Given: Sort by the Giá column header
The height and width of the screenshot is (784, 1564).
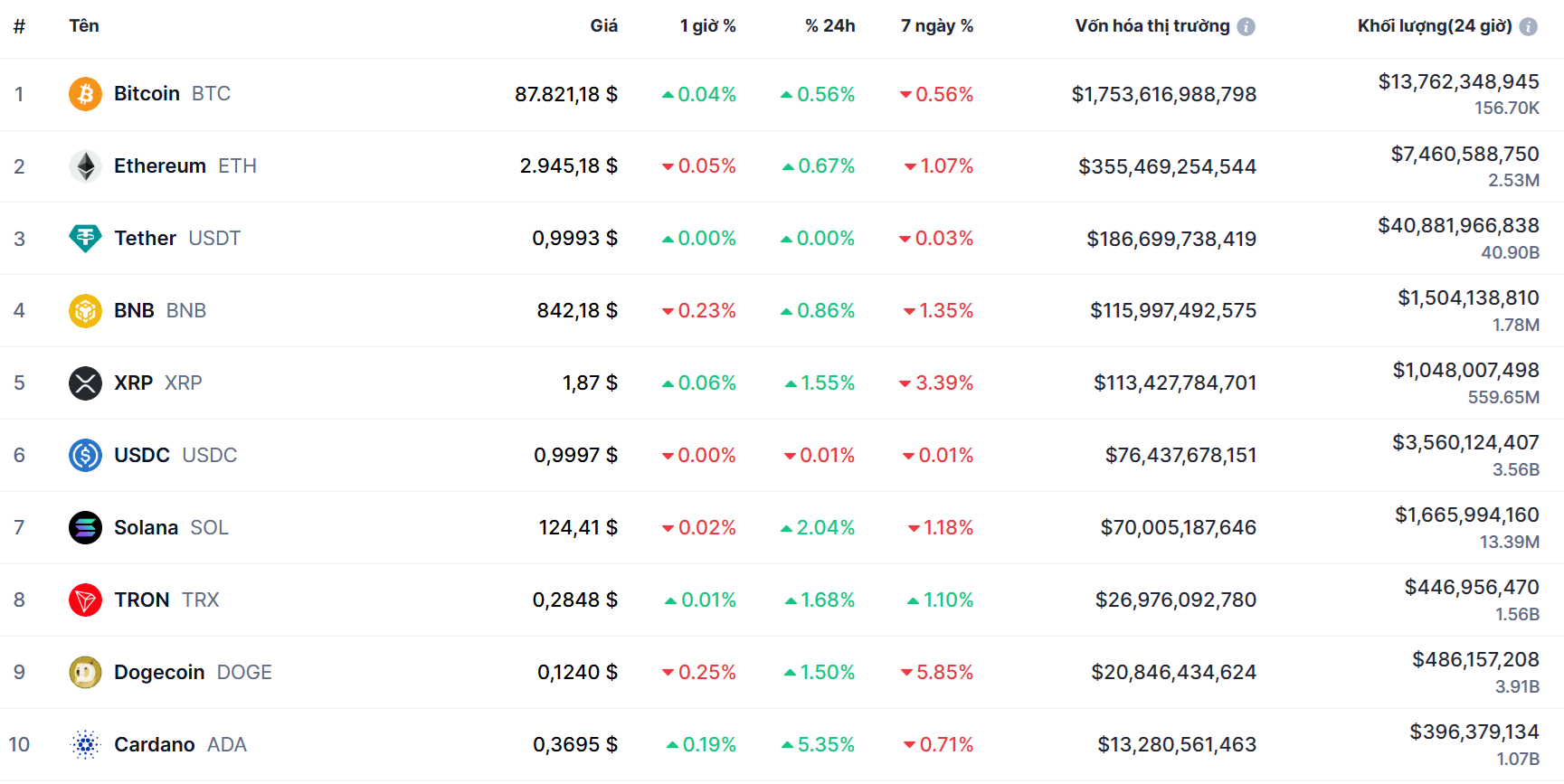Looking at the screenshot, I should pos(603,25).
